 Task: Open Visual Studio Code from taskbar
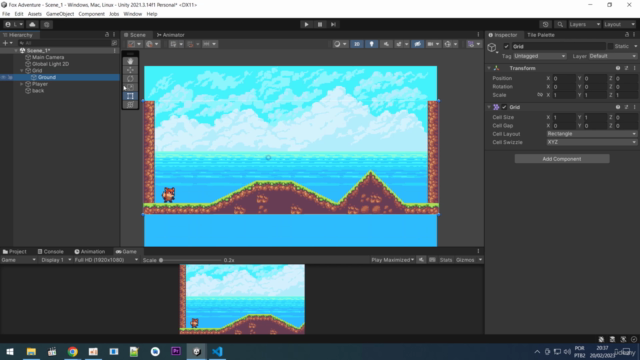(x=217, y=351)
